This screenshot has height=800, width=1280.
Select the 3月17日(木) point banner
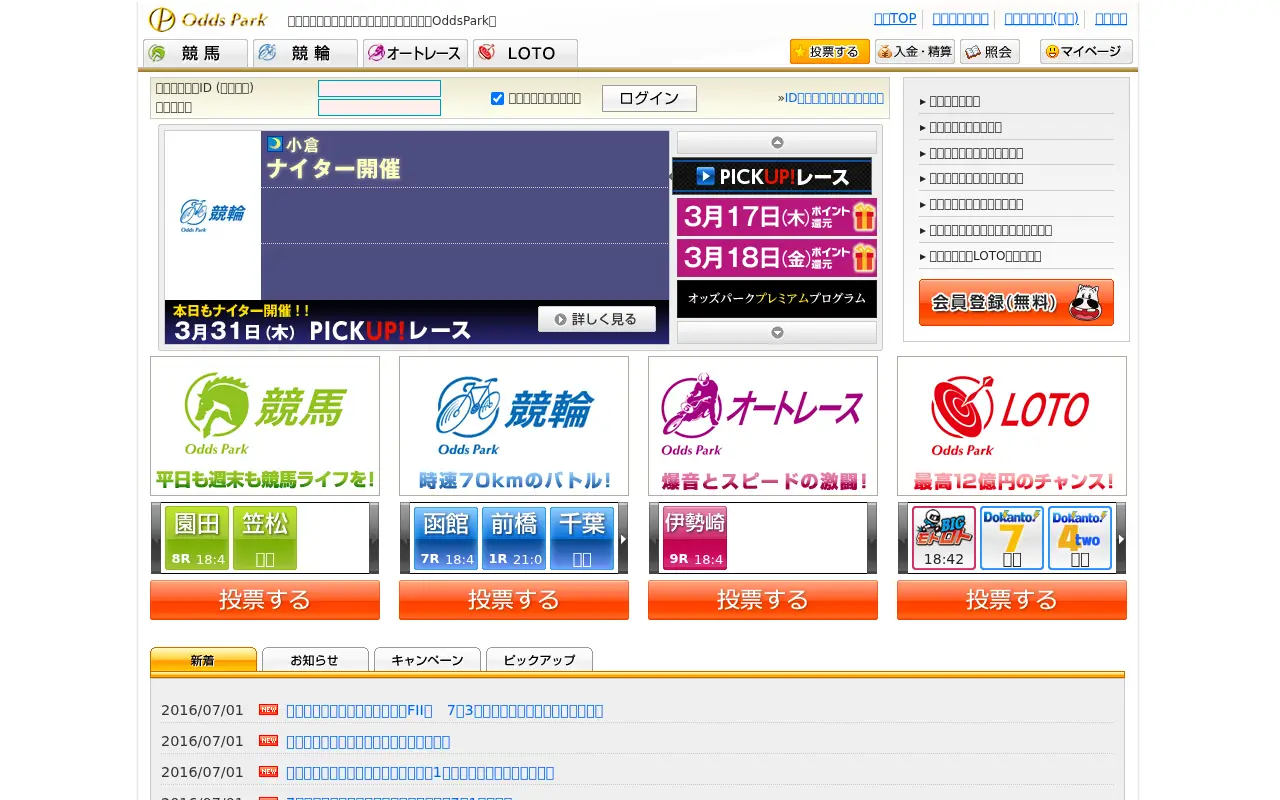(777, 217)
